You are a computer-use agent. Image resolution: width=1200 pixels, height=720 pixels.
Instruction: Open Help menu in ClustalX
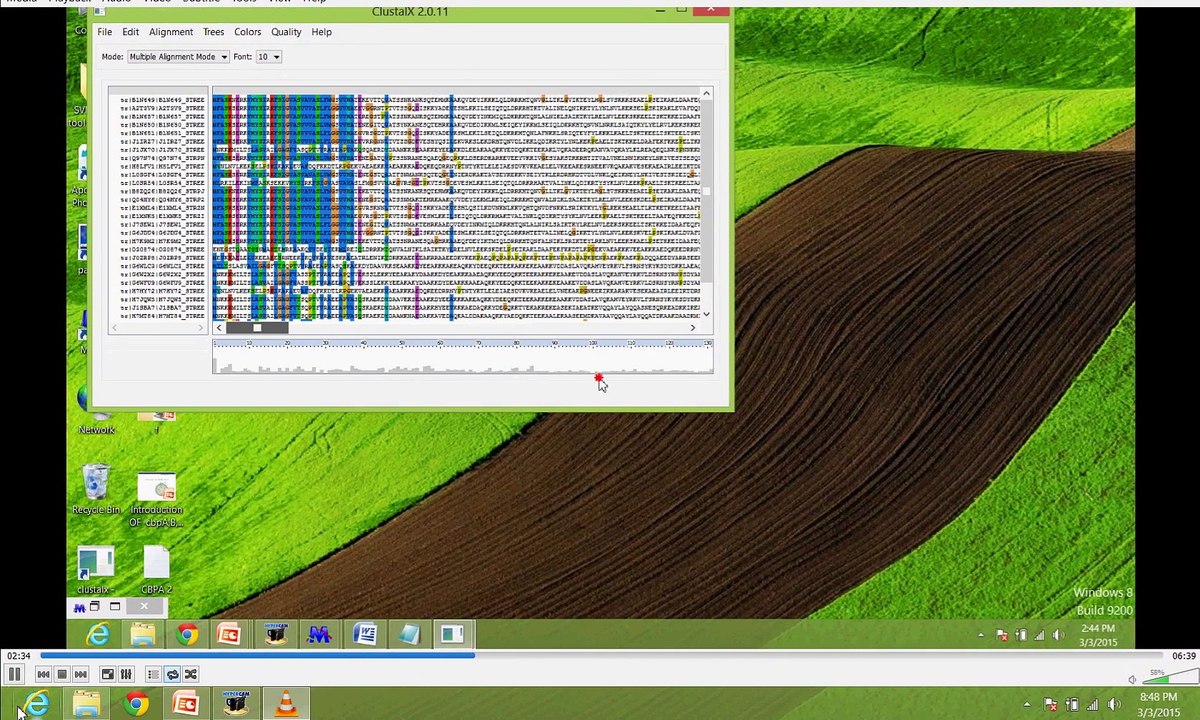pyautogui.click(x=321, y=32)
